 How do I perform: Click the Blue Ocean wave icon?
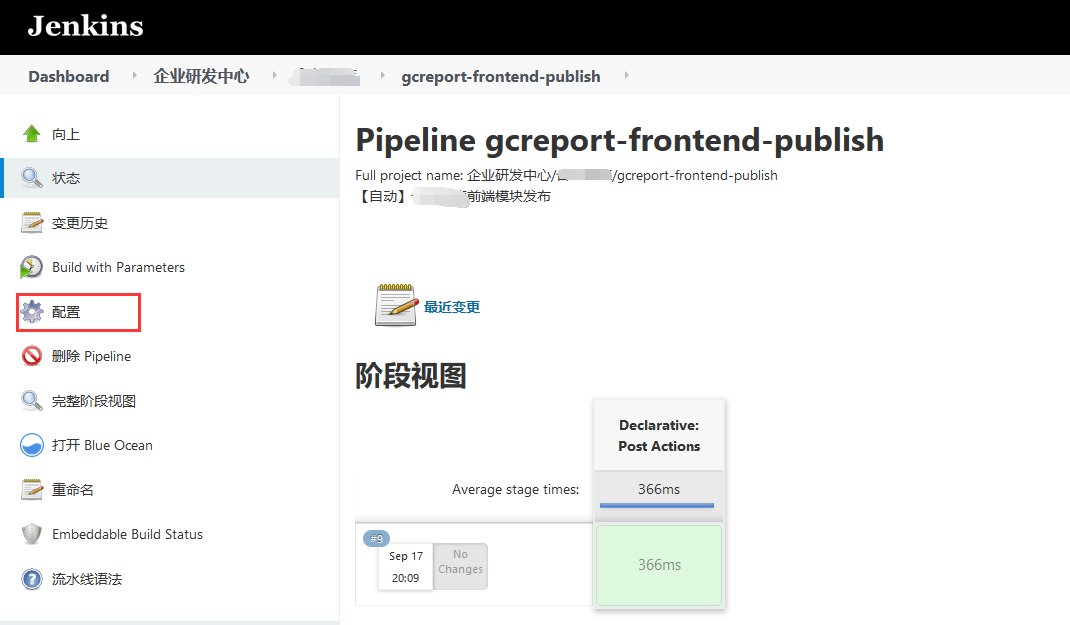(31, 445)
